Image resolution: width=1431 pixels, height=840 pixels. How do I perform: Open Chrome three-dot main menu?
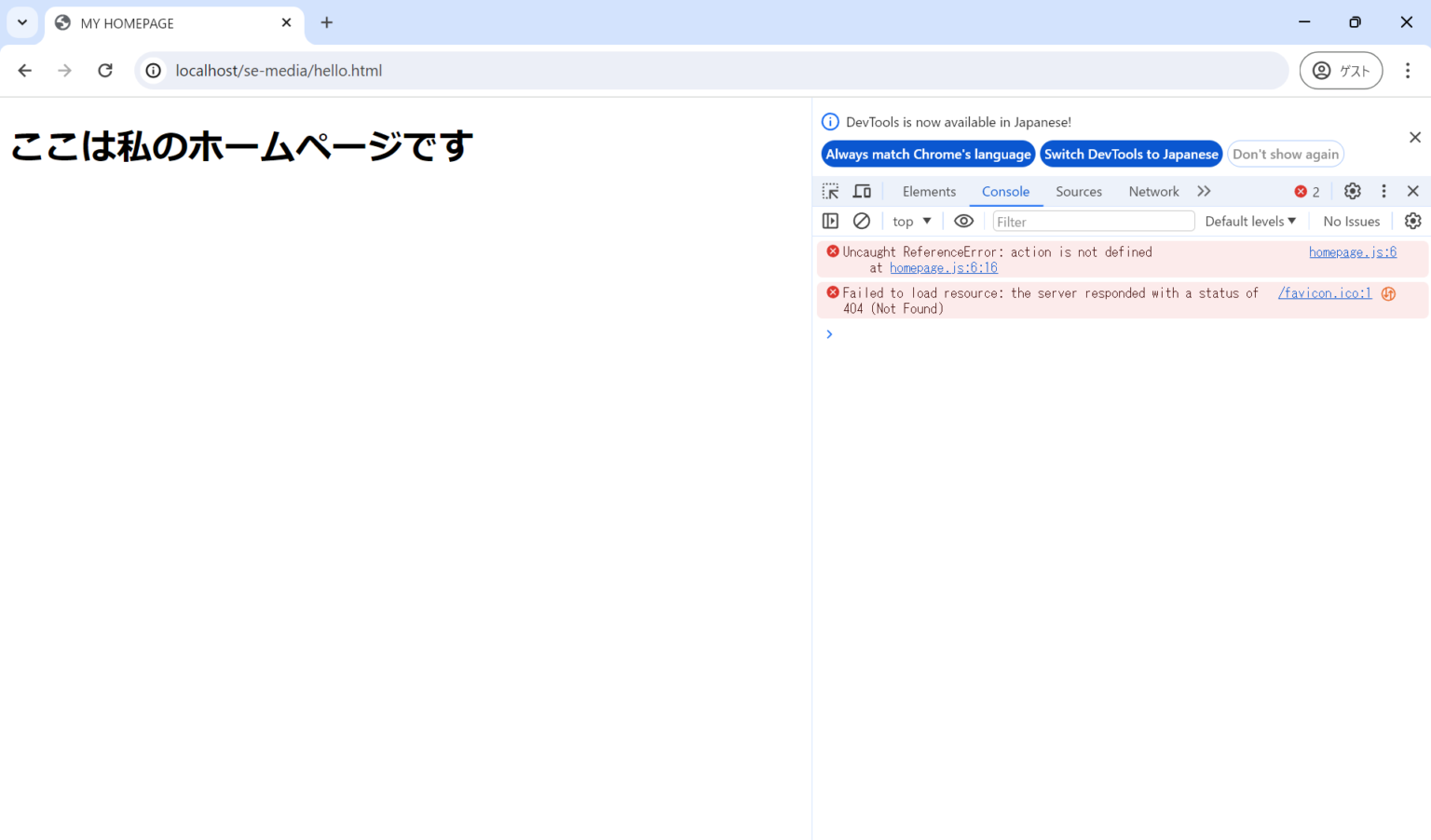tap(1408, 71)
